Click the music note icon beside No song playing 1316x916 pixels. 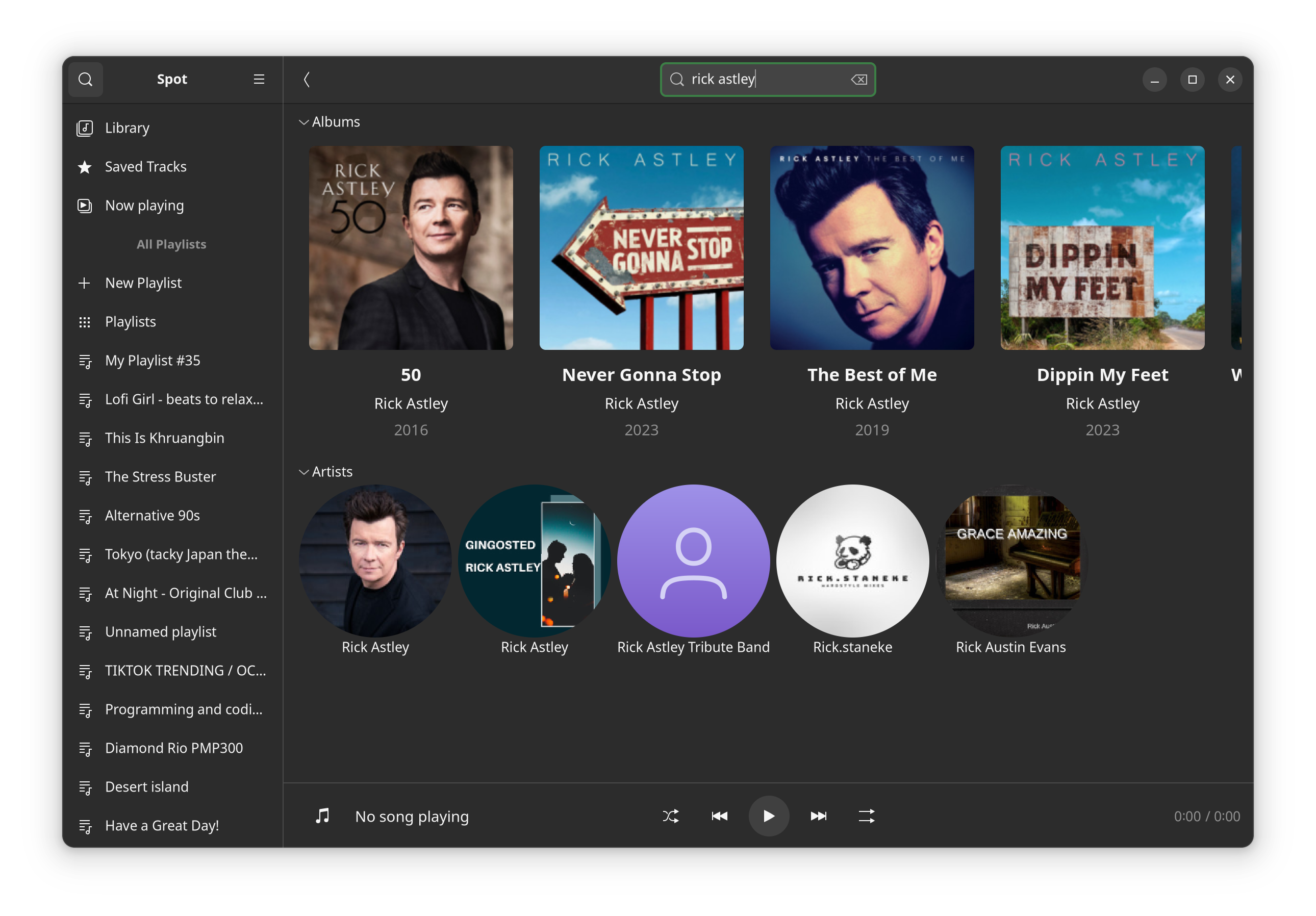point(323,816)
